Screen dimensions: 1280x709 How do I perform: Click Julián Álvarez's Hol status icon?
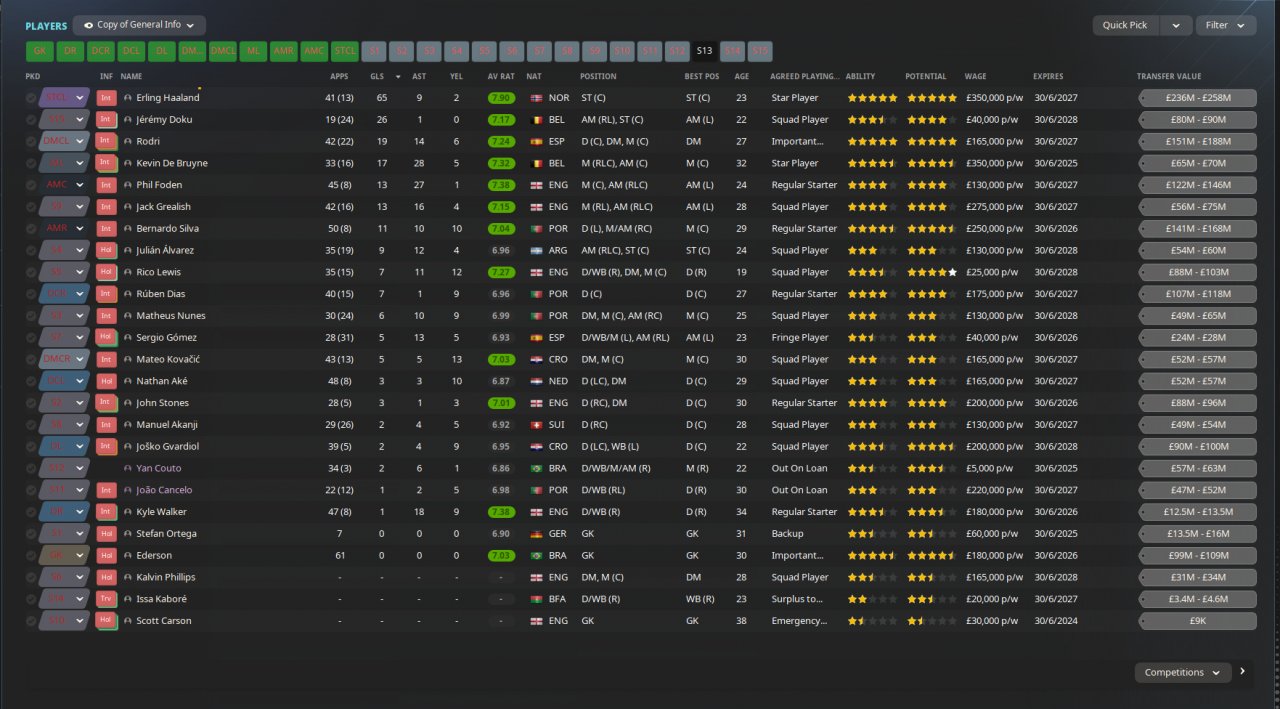click(x=107, y=250)
